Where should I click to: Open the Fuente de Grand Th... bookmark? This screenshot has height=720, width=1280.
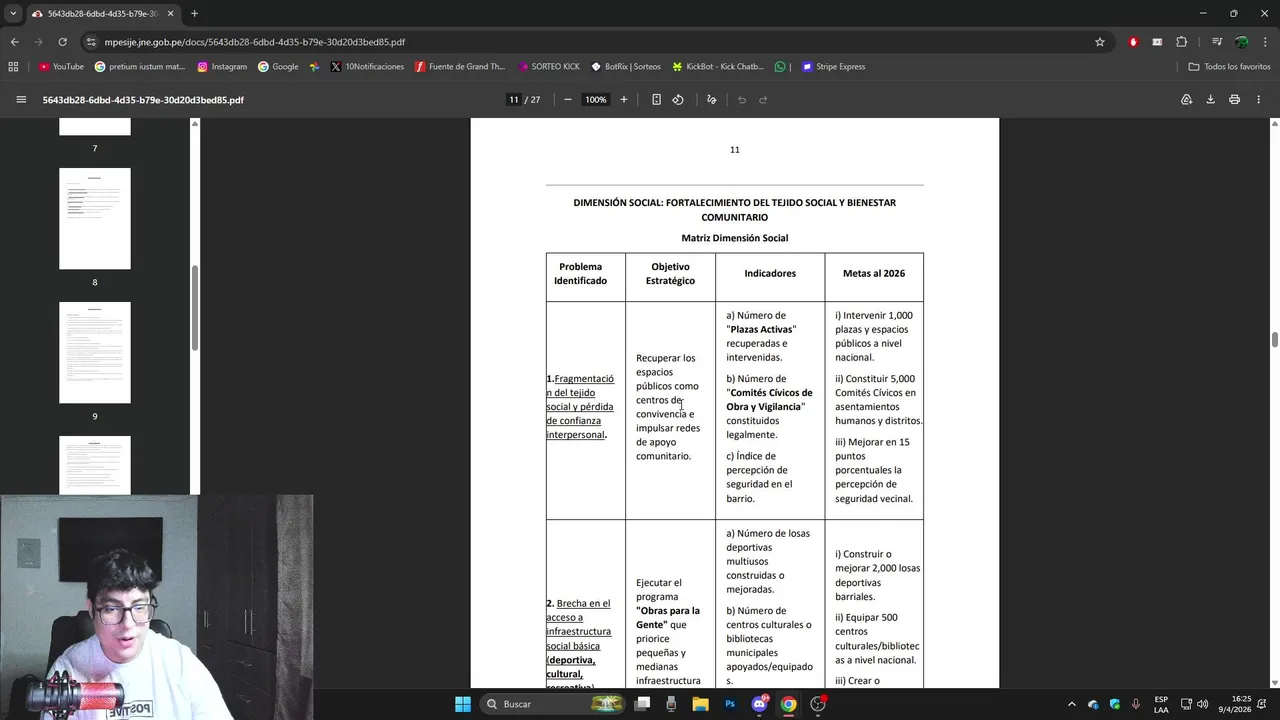coord(460,67)
